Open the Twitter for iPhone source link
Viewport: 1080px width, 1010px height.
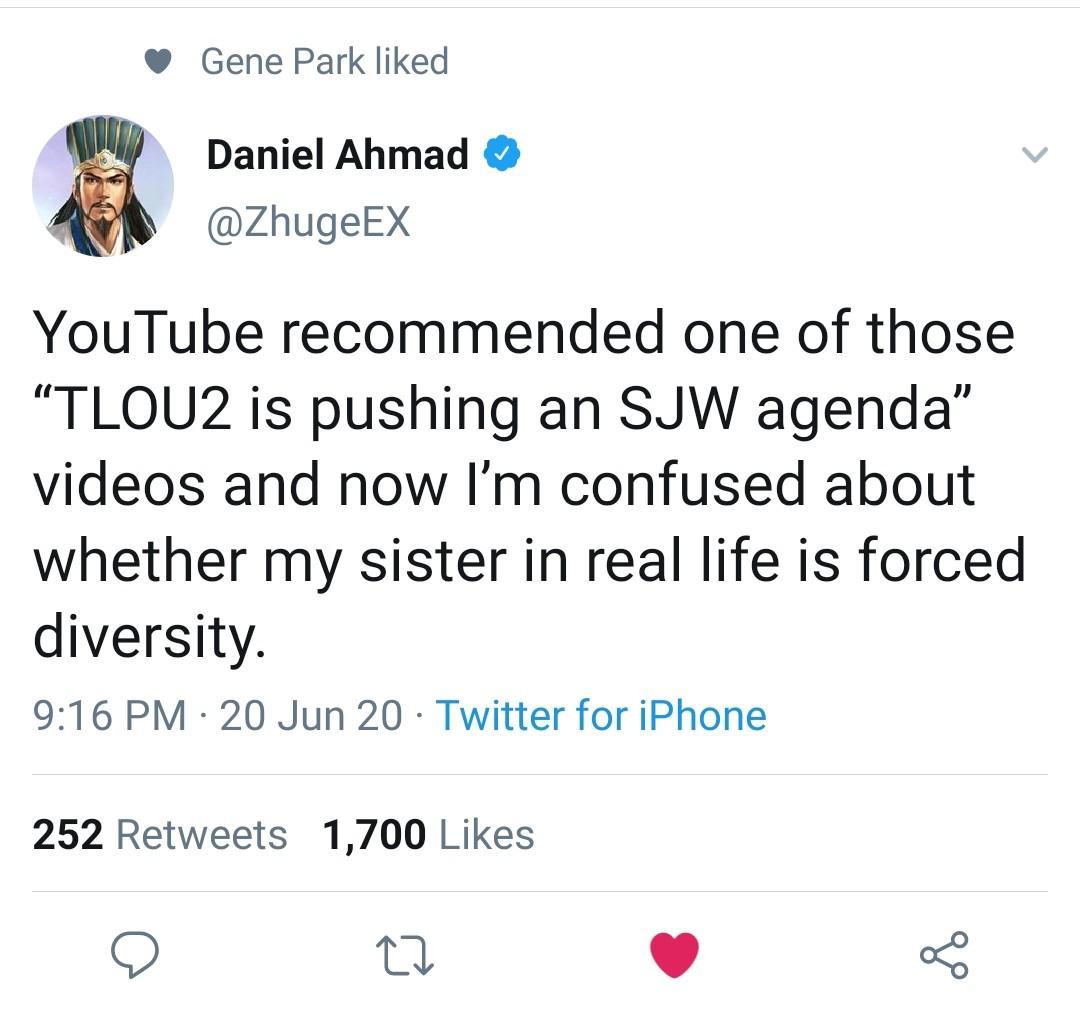pos(600,716)
